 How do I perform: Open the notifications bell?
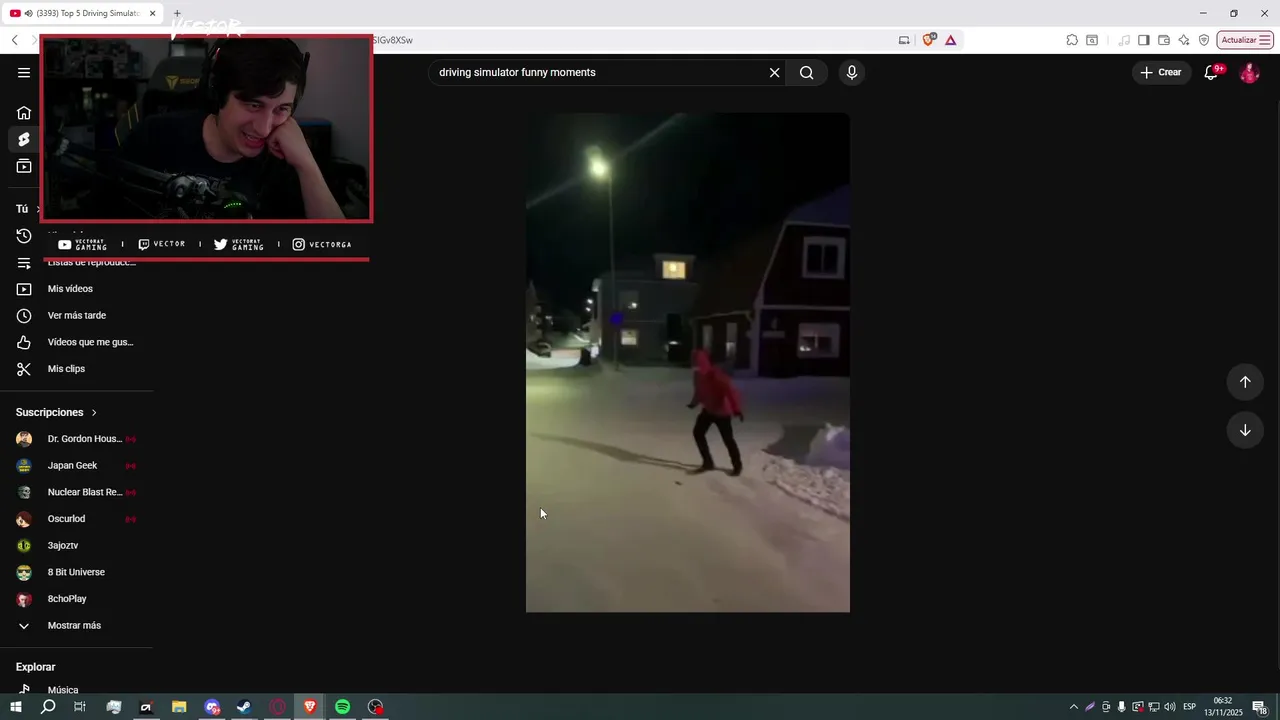pyautogui.click(x=1211, y=72)
